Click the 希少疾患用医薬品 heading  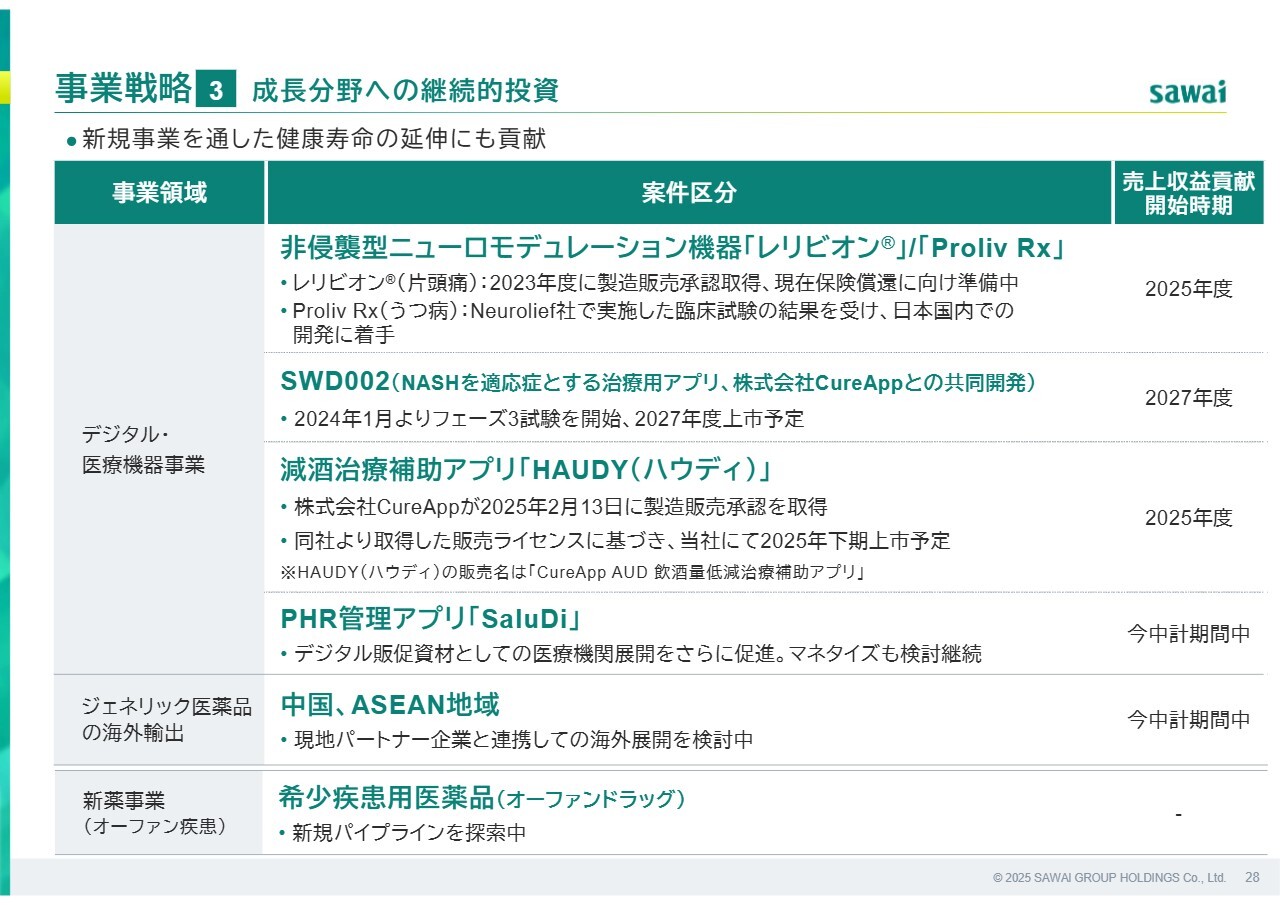(x=482, y=798)
